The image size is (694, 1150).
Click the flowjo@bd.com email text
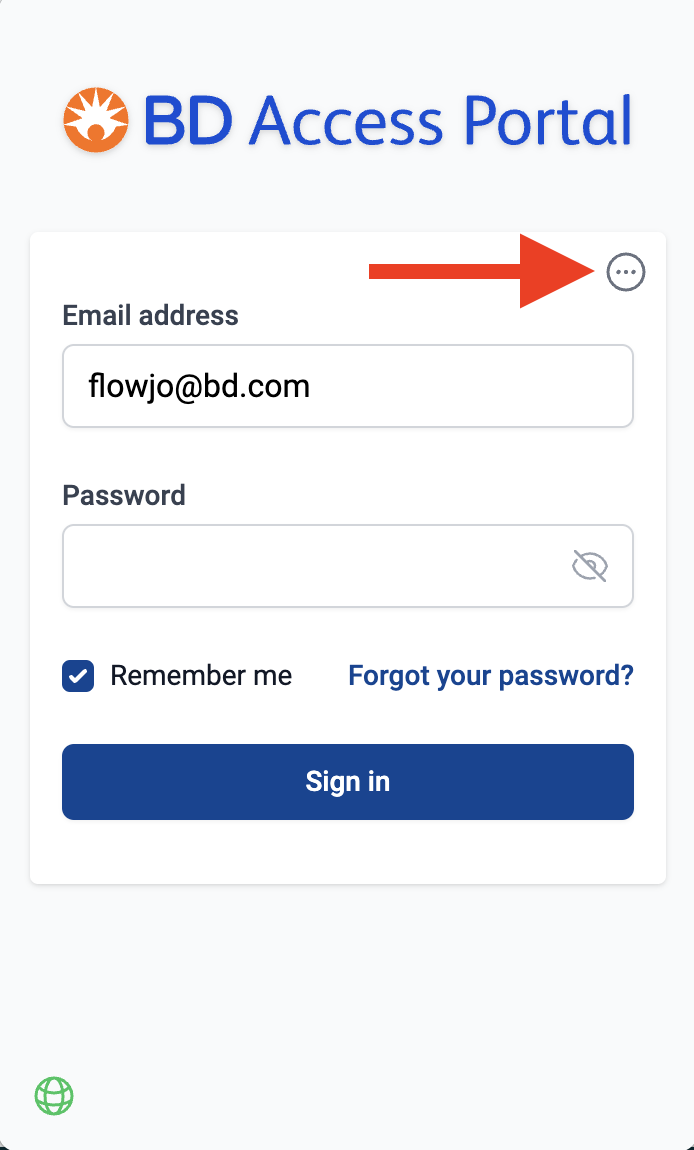[x=199, y=386]
